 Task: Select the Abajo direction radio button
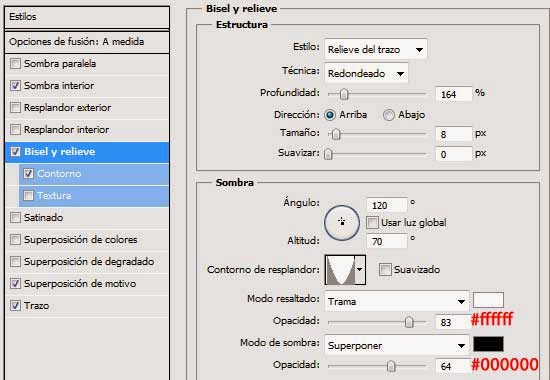[x=389, y=115]
